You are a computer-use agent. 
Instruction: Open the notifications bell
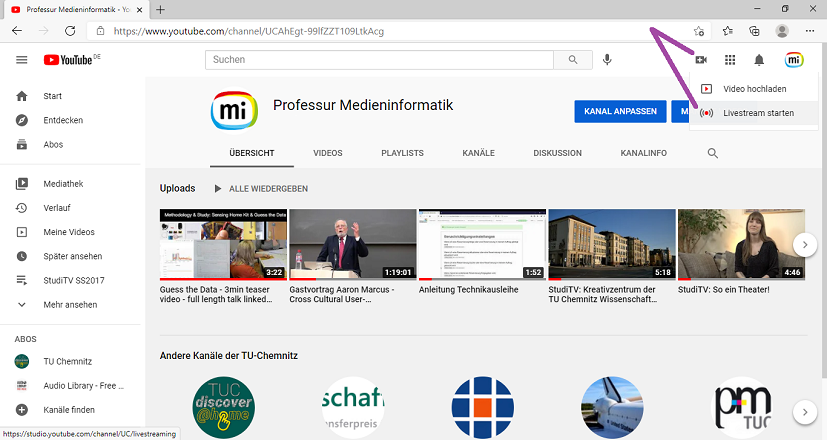pos(759,60)
